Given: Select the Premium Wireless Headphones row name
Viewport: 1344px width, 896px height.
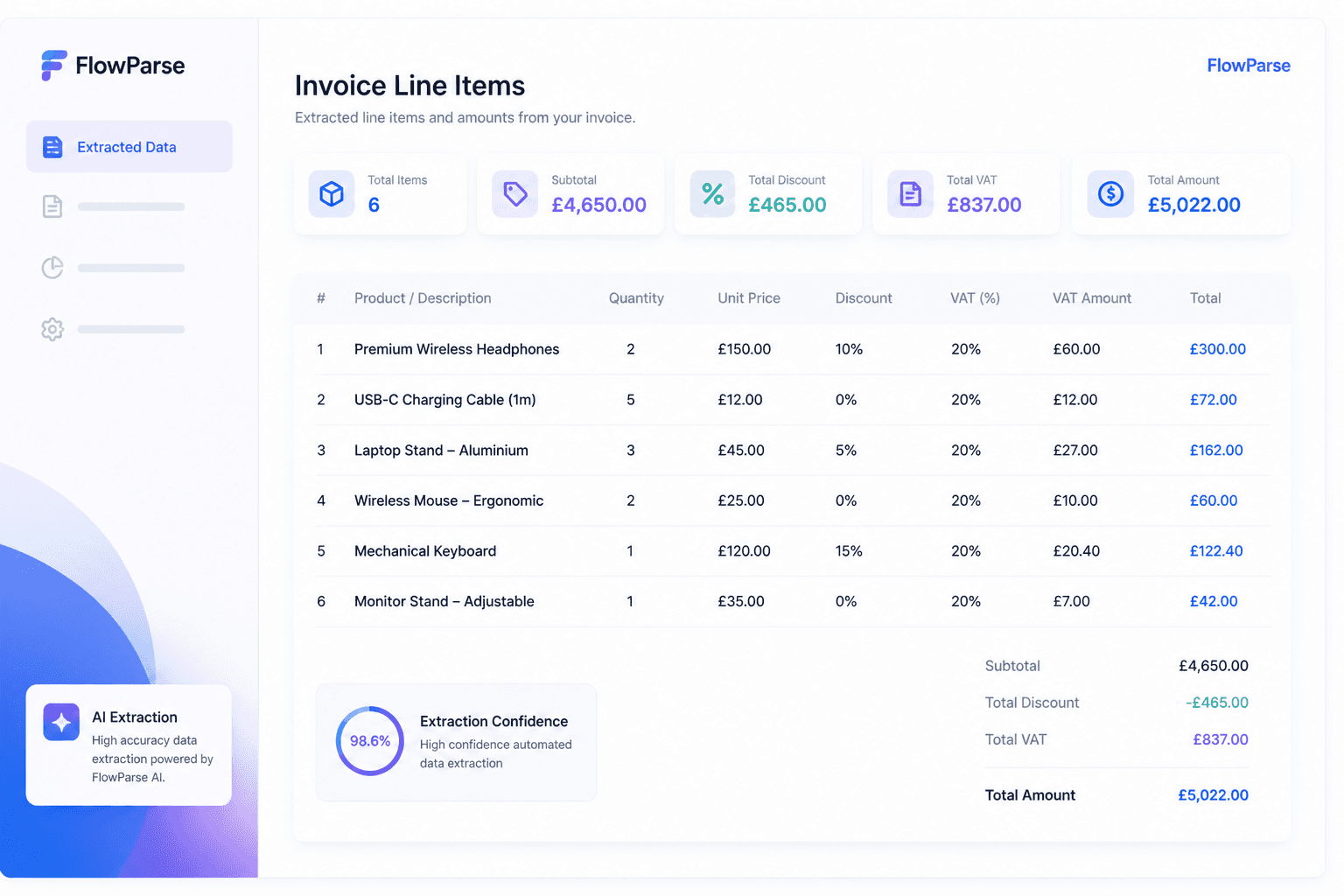Looking at the screenshot, I should tap(457, 349).
